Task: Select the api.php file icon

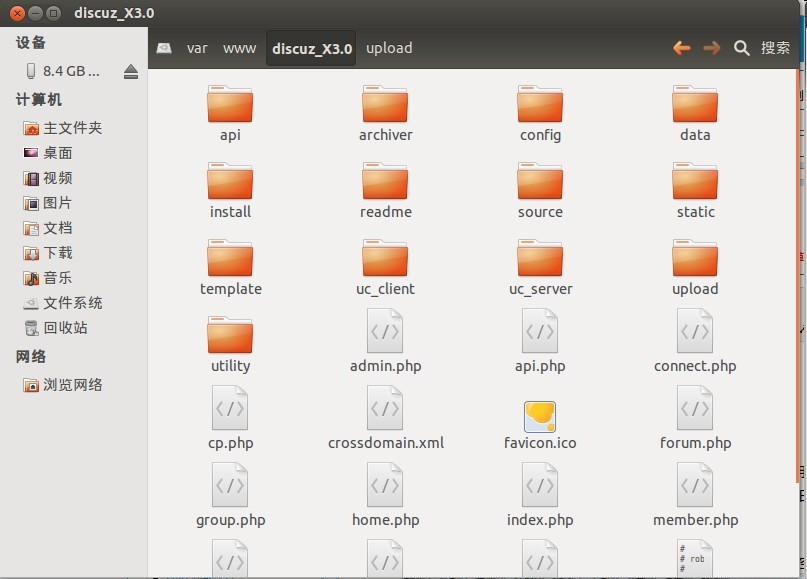Action: pyautogui.click(x=540, y=331)
